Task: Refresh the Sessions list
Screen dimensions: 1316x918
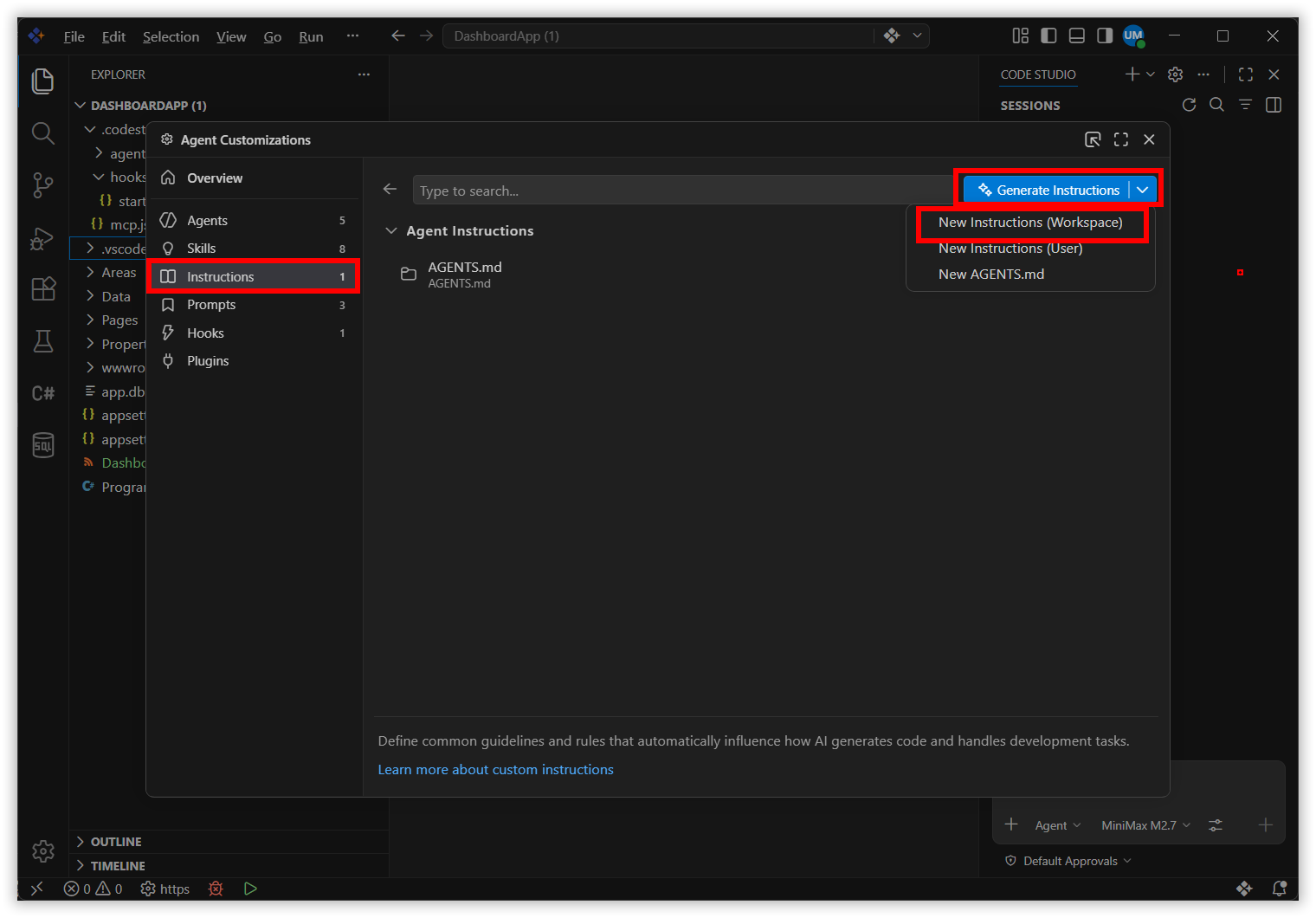Action: coord(1189,105)
